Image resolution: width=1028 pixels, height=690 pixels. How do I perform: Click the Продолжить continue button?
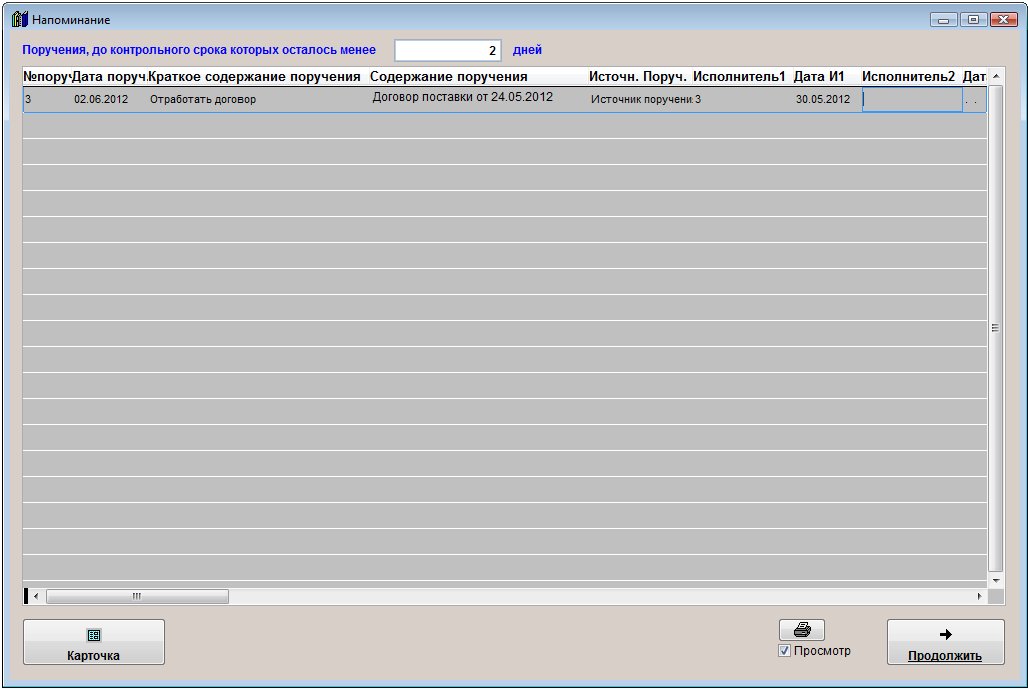[x=945, y=642]
